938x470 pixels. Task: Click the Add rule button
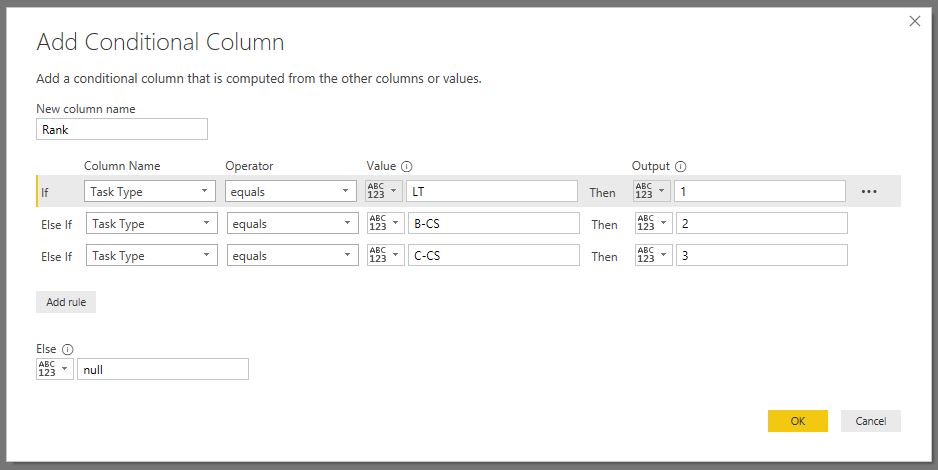[x=66, y=302]
